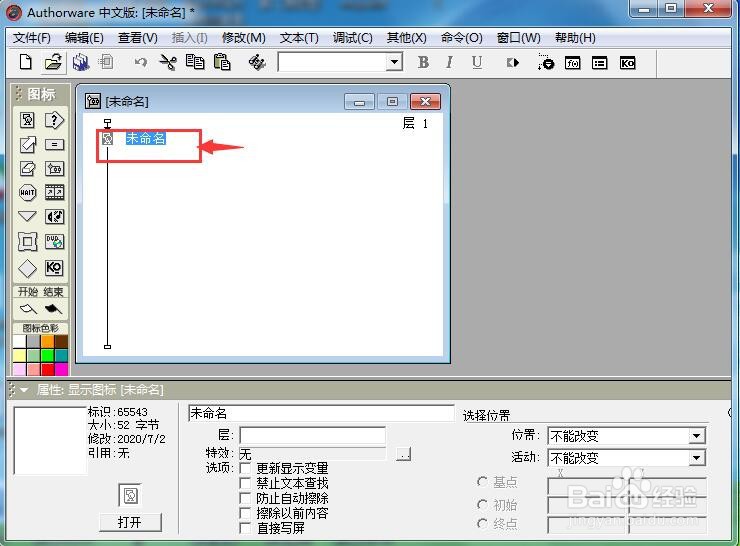
Task: Select the KO palette icon
Action: (x=54, y=268)
